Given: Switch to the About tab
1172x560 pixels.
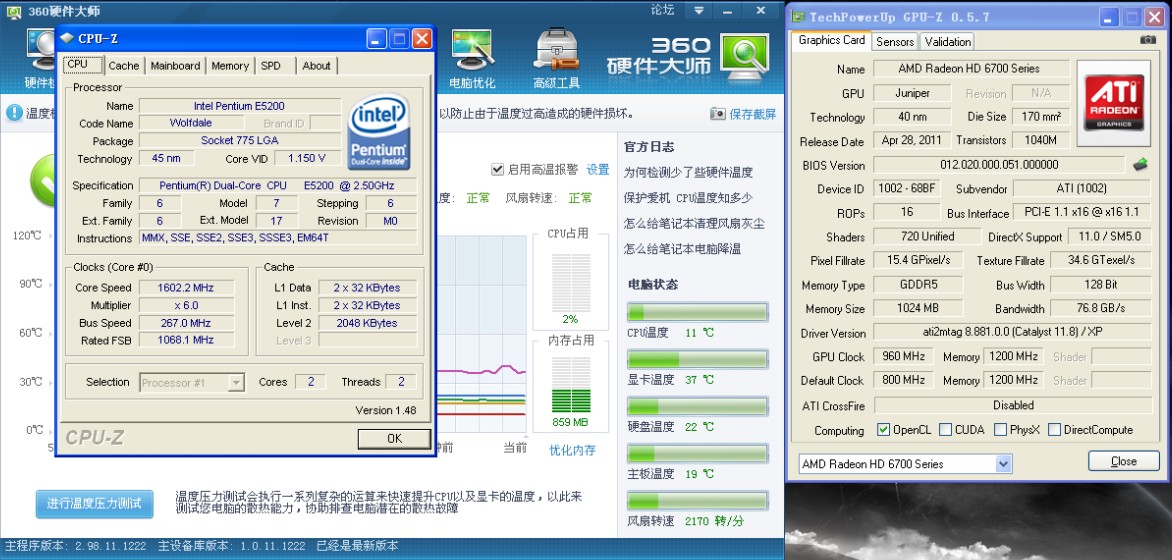Looking at the screenshot, I should (x=316, y=66).
